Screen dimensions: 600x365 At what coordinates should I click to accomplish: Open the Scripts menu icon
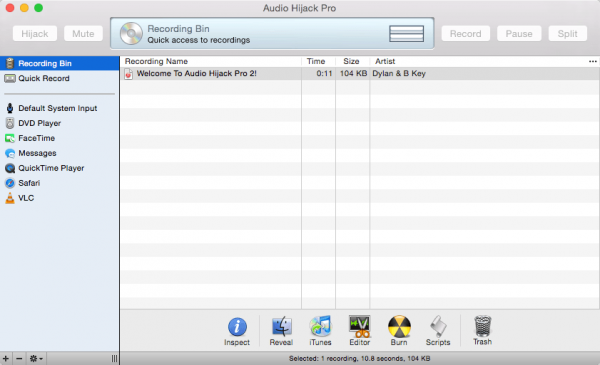tap(438, 331)
